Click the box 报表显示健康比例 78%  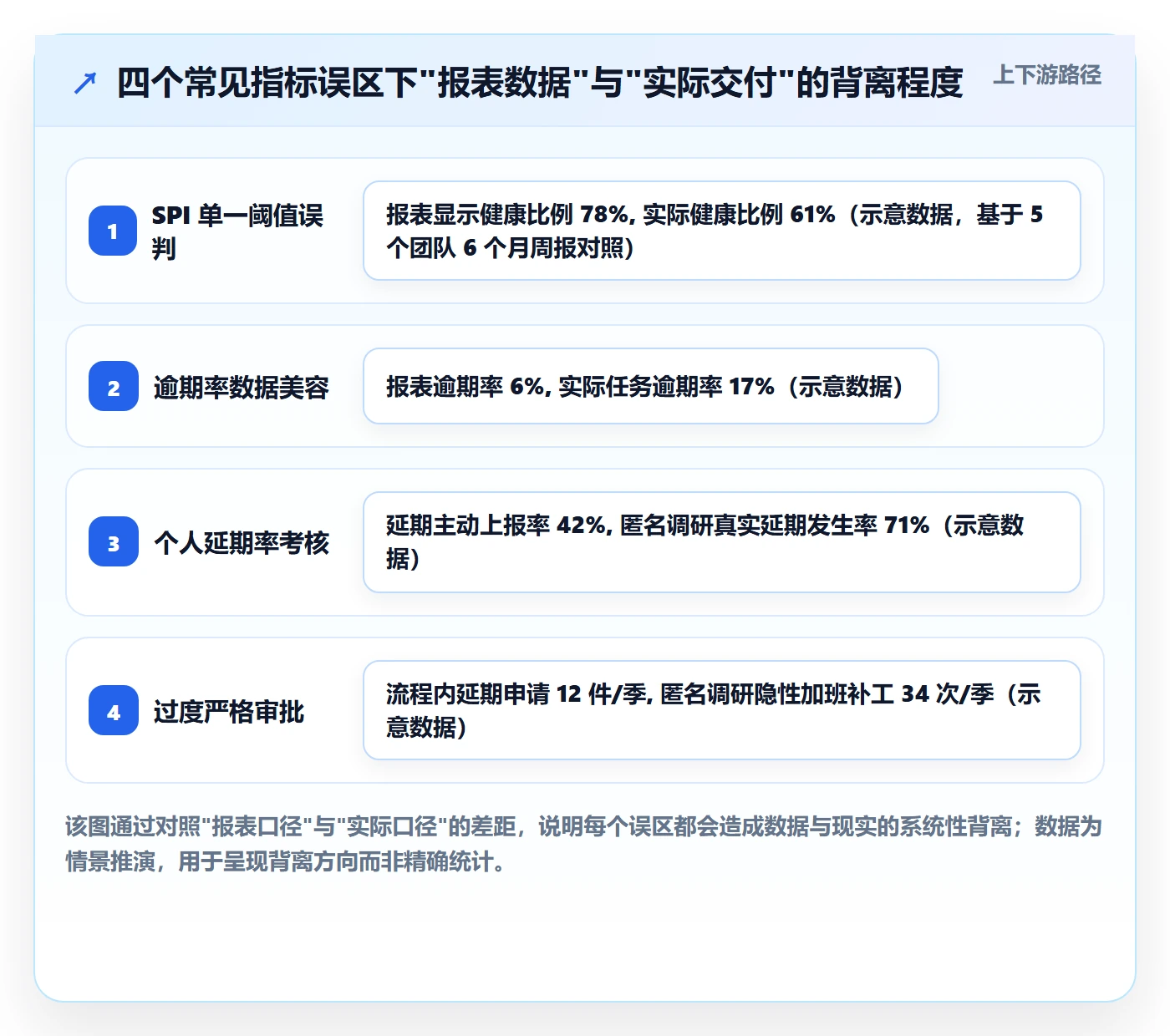pos(722,231)
